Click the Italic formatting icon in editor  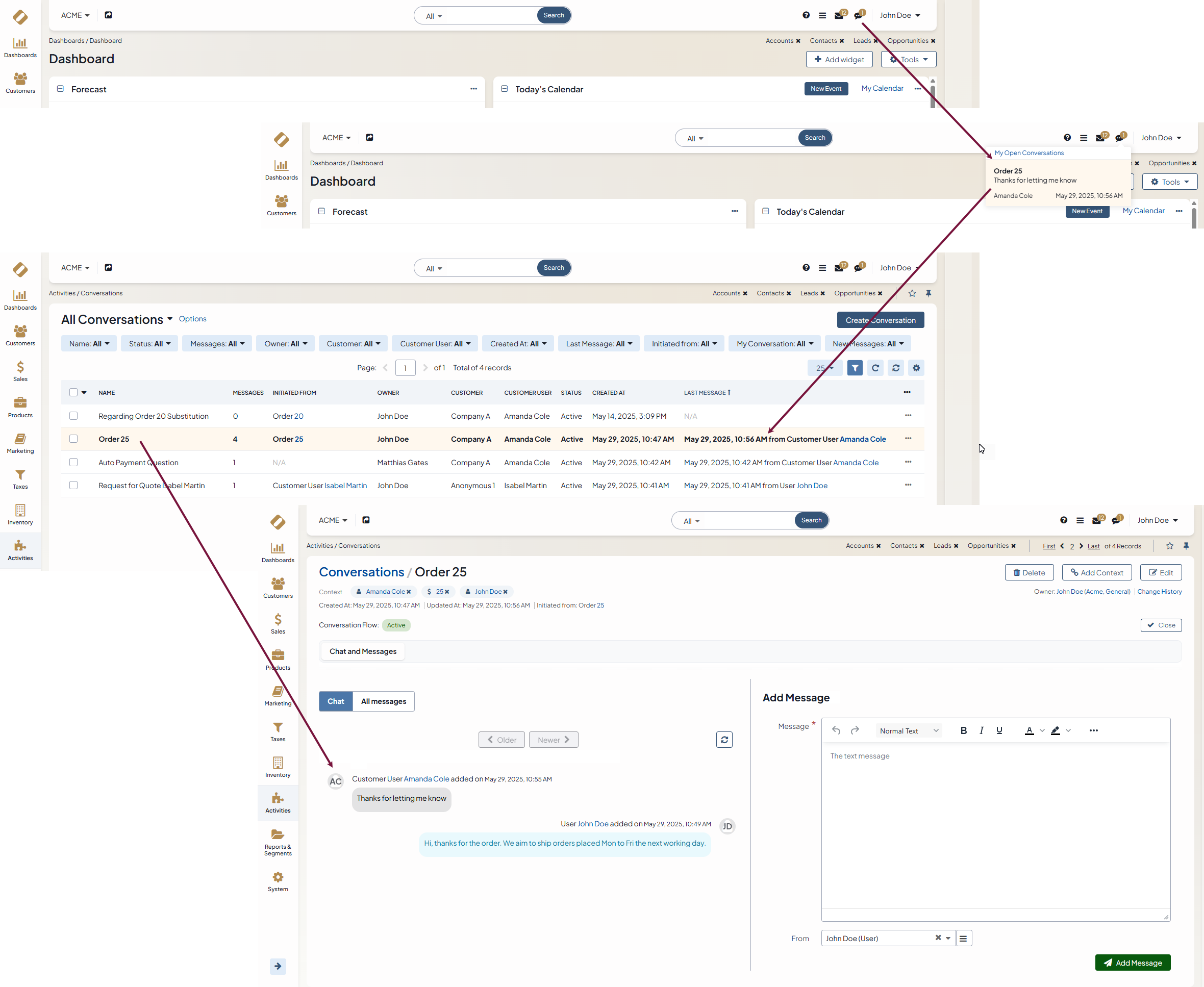point(981,730)
